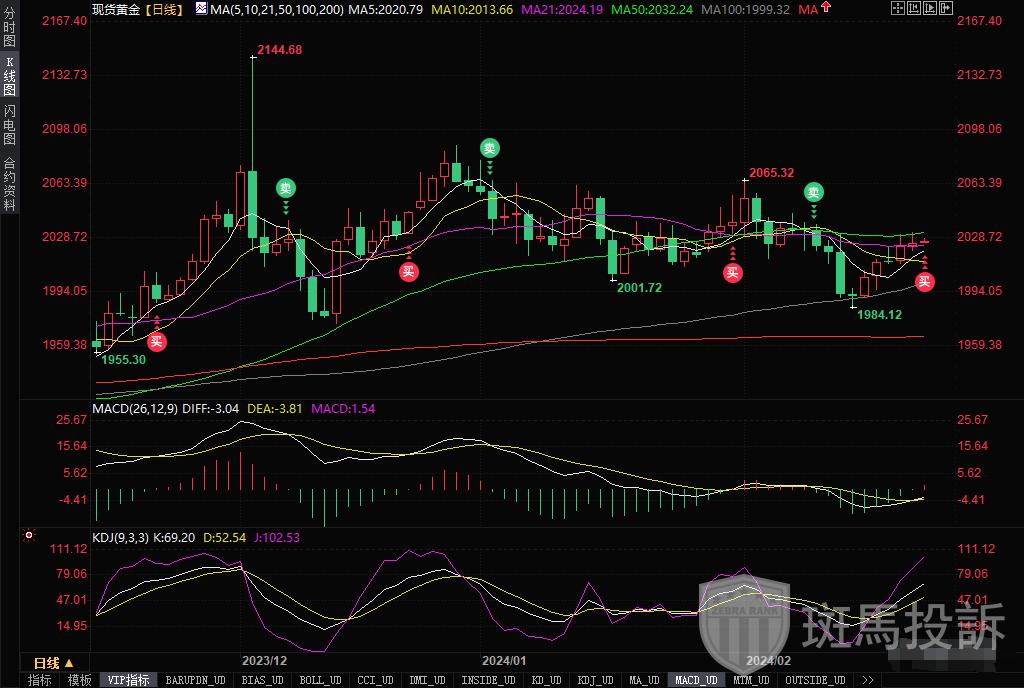Open the 【日线】 period selector in title

166,9
